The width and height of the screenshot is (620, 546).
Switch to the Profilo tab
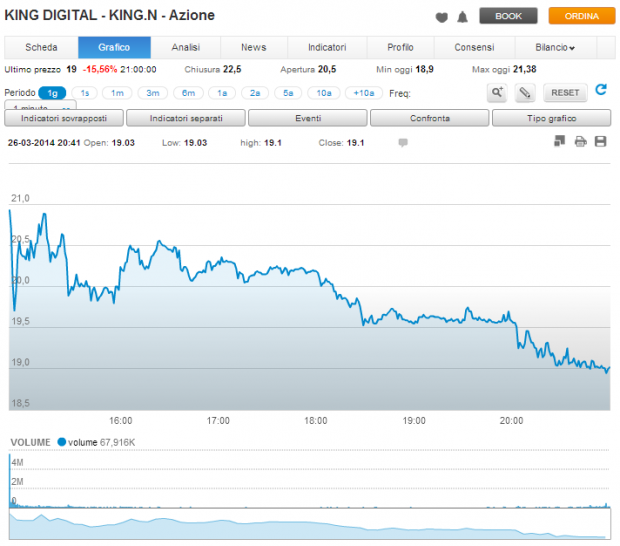pos(400,47)
